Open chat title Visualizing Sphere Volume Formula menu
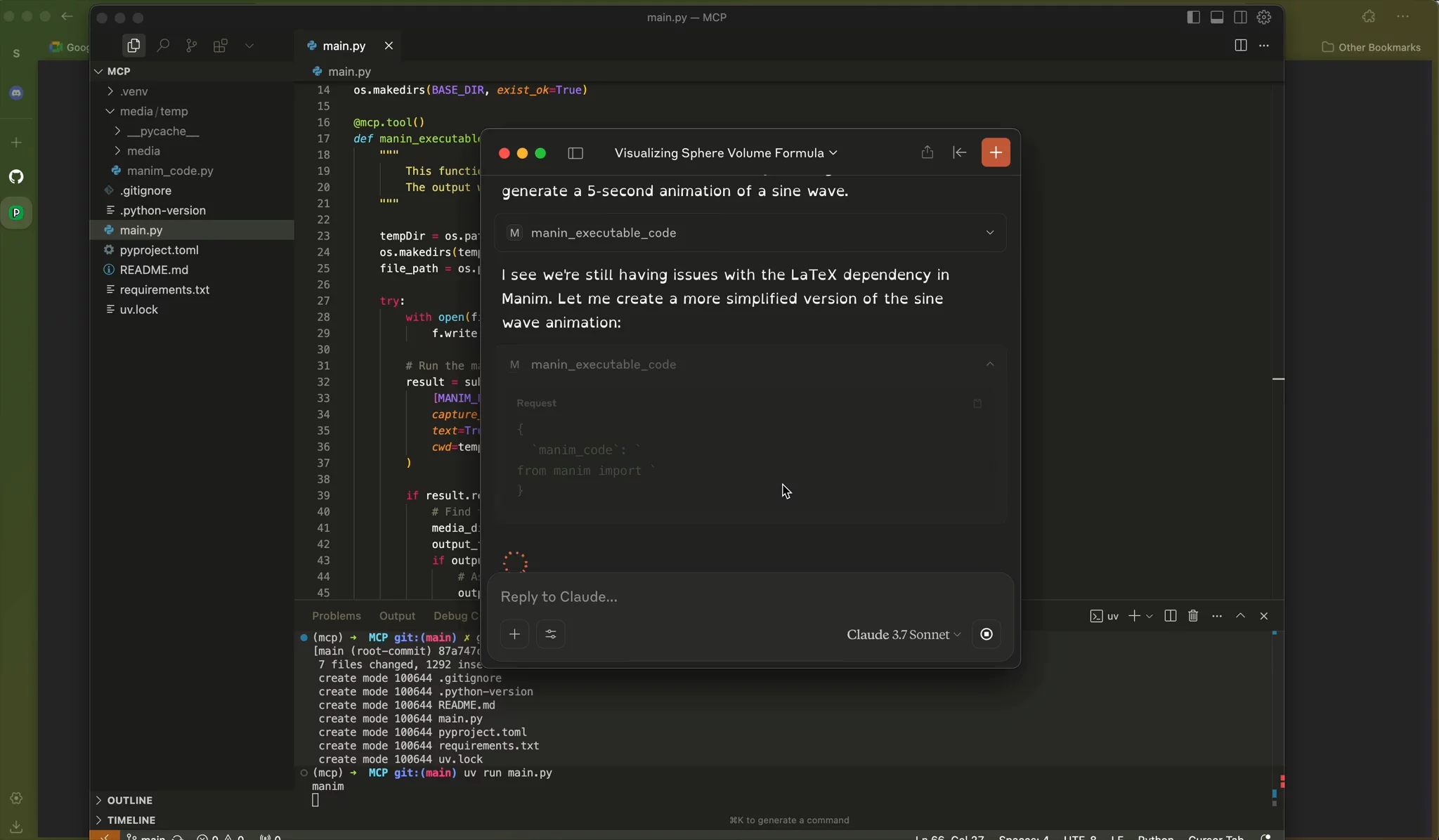The image size is (1439, 840). point(725,153)
